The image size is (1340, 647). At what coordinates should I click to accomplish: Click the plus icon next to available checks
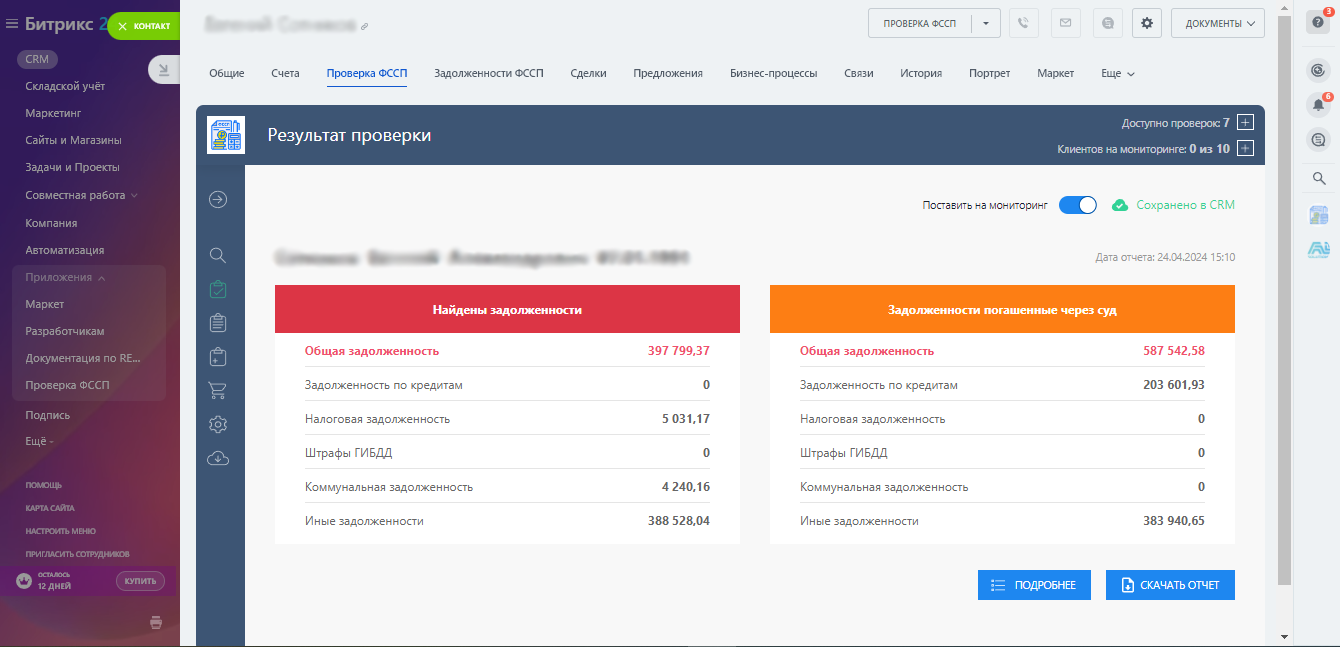[x=1245, y=123]
